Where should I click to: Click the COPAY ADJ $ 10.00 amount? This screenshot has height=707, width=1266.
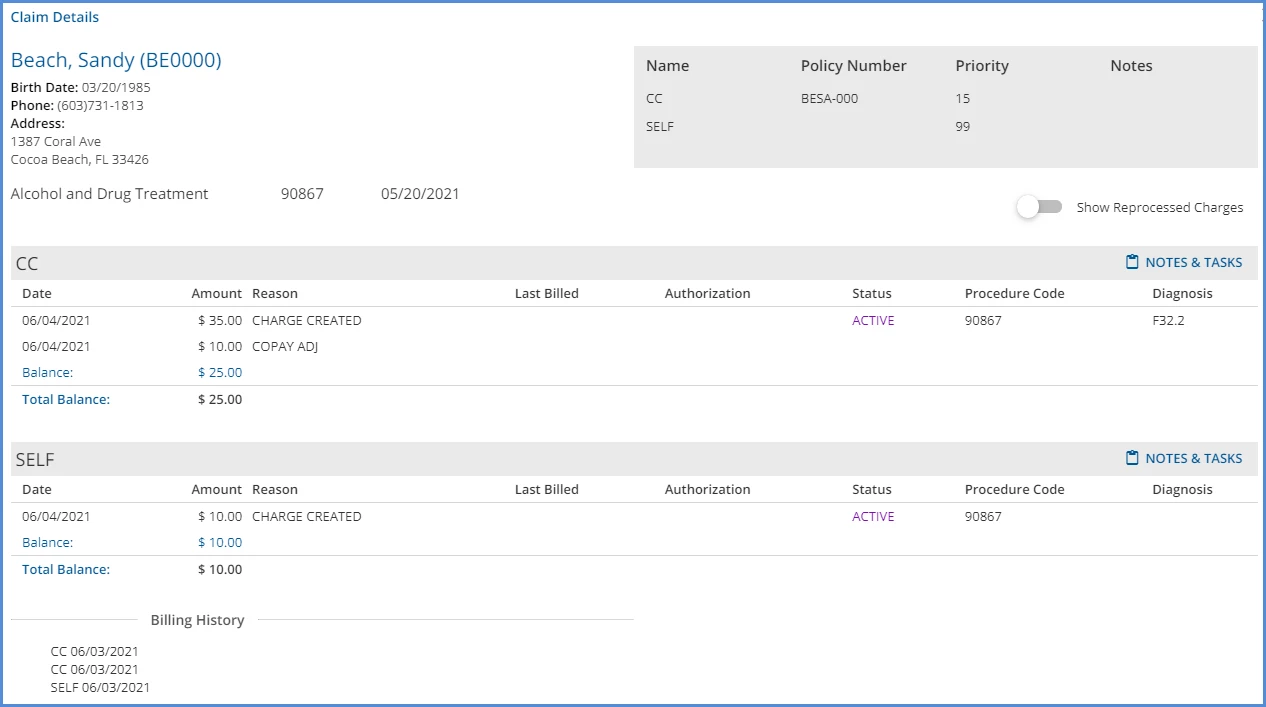click(x=220, y=346)
